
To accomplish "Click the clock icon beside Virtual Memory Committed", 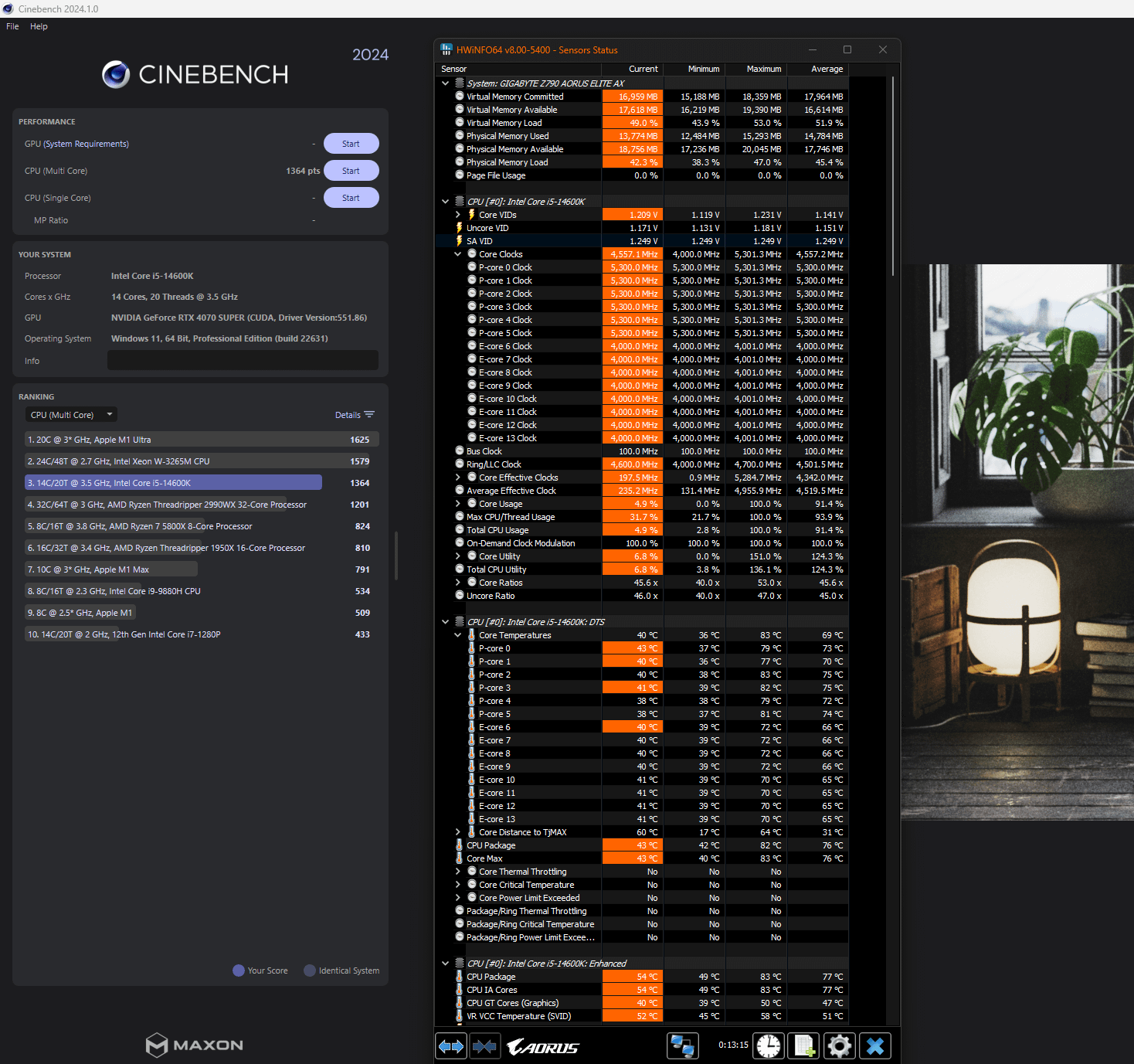I will coord(460,97).
